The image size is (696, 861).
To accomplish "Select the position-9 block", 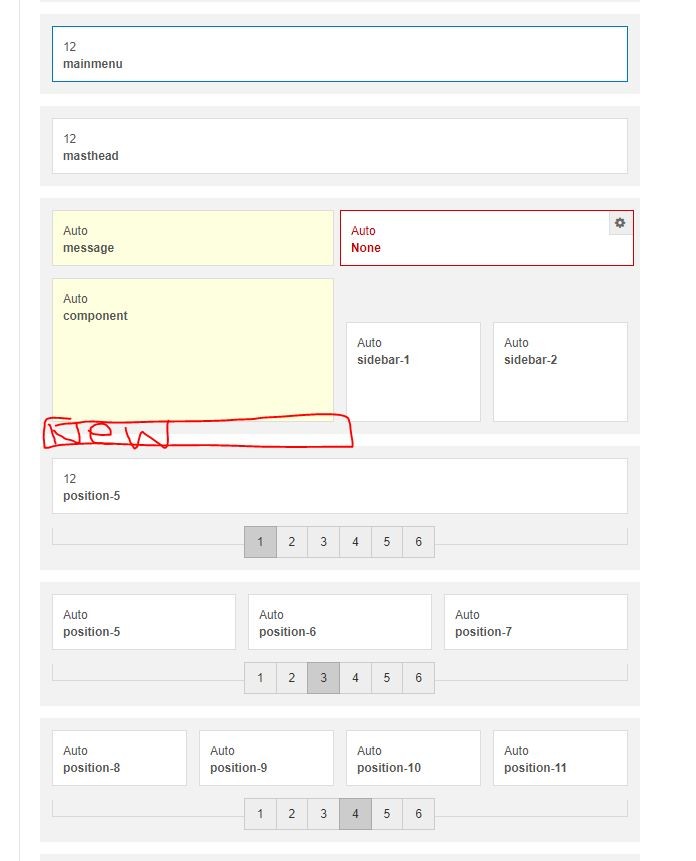I will click(266, 758).
